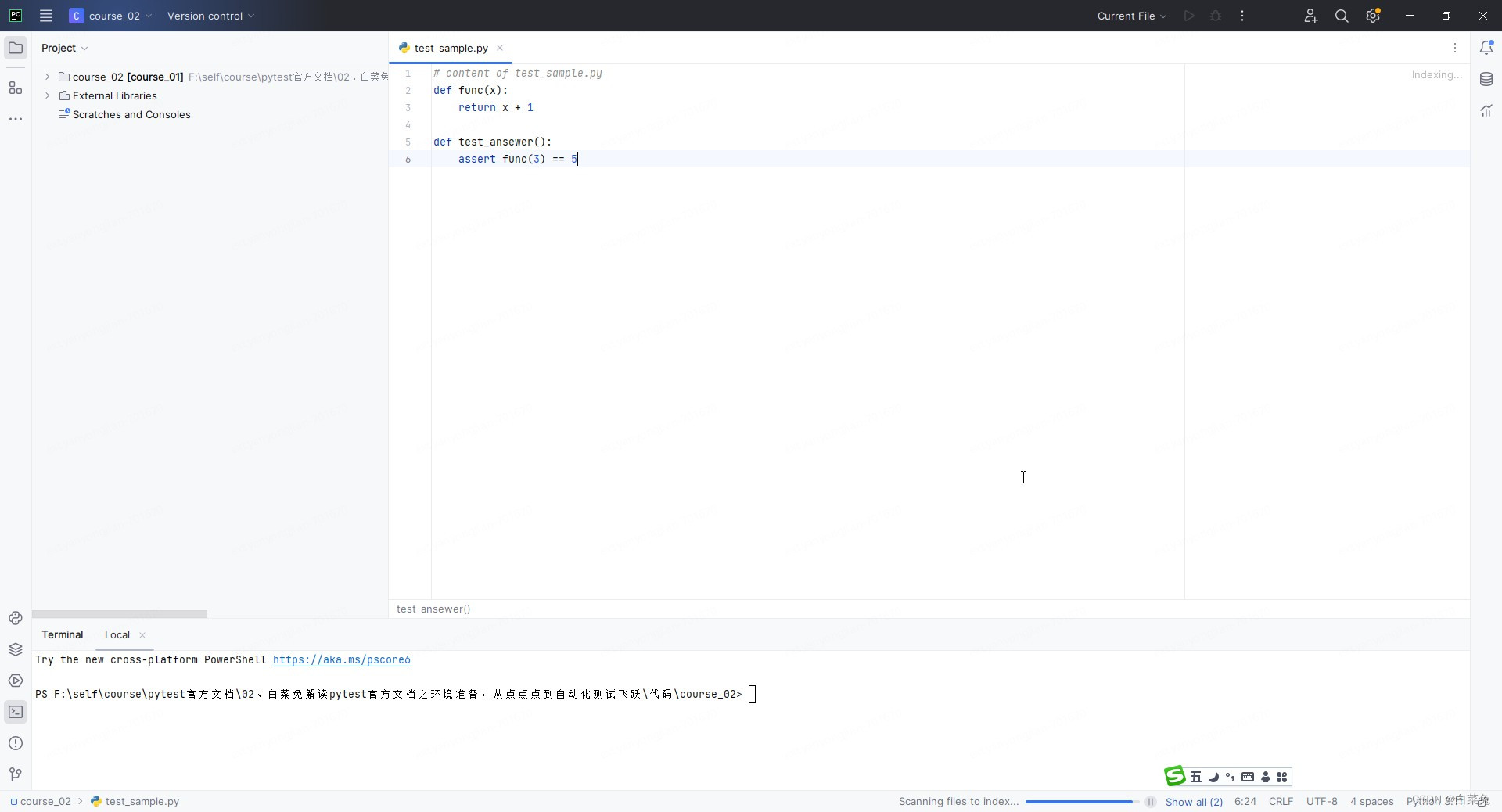This screenshot has width=1502, height=812.
Task: Click course_02 breadcrumb in status bar
Action: 41,801
